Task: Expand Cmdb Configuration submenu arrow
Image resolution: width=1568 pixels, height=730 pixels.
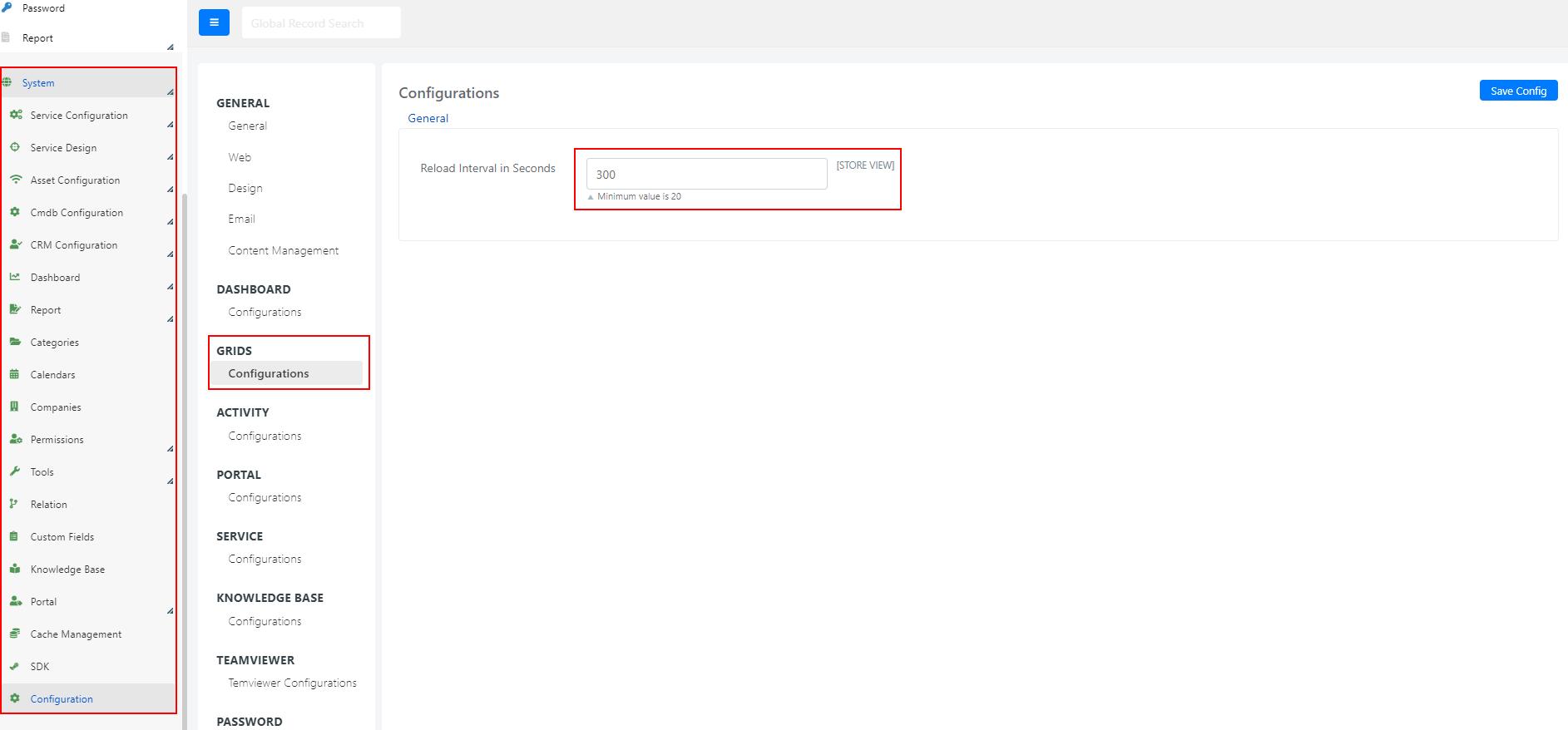Action: tap(170, 222)
